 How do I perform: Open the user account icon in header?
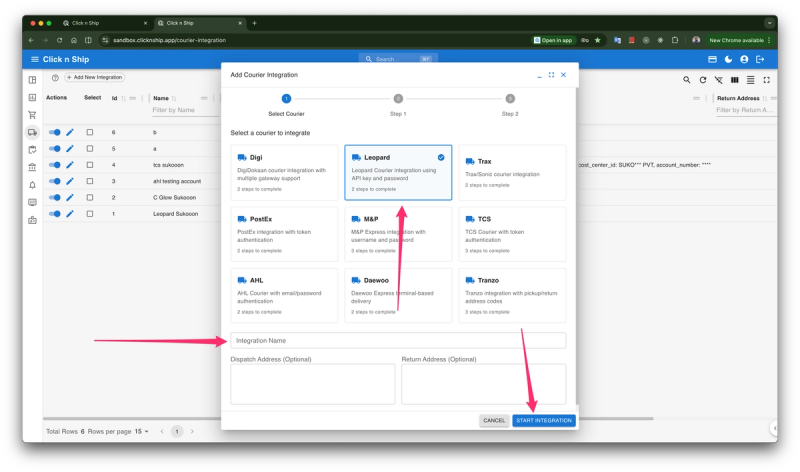click(x=744, y=59)
